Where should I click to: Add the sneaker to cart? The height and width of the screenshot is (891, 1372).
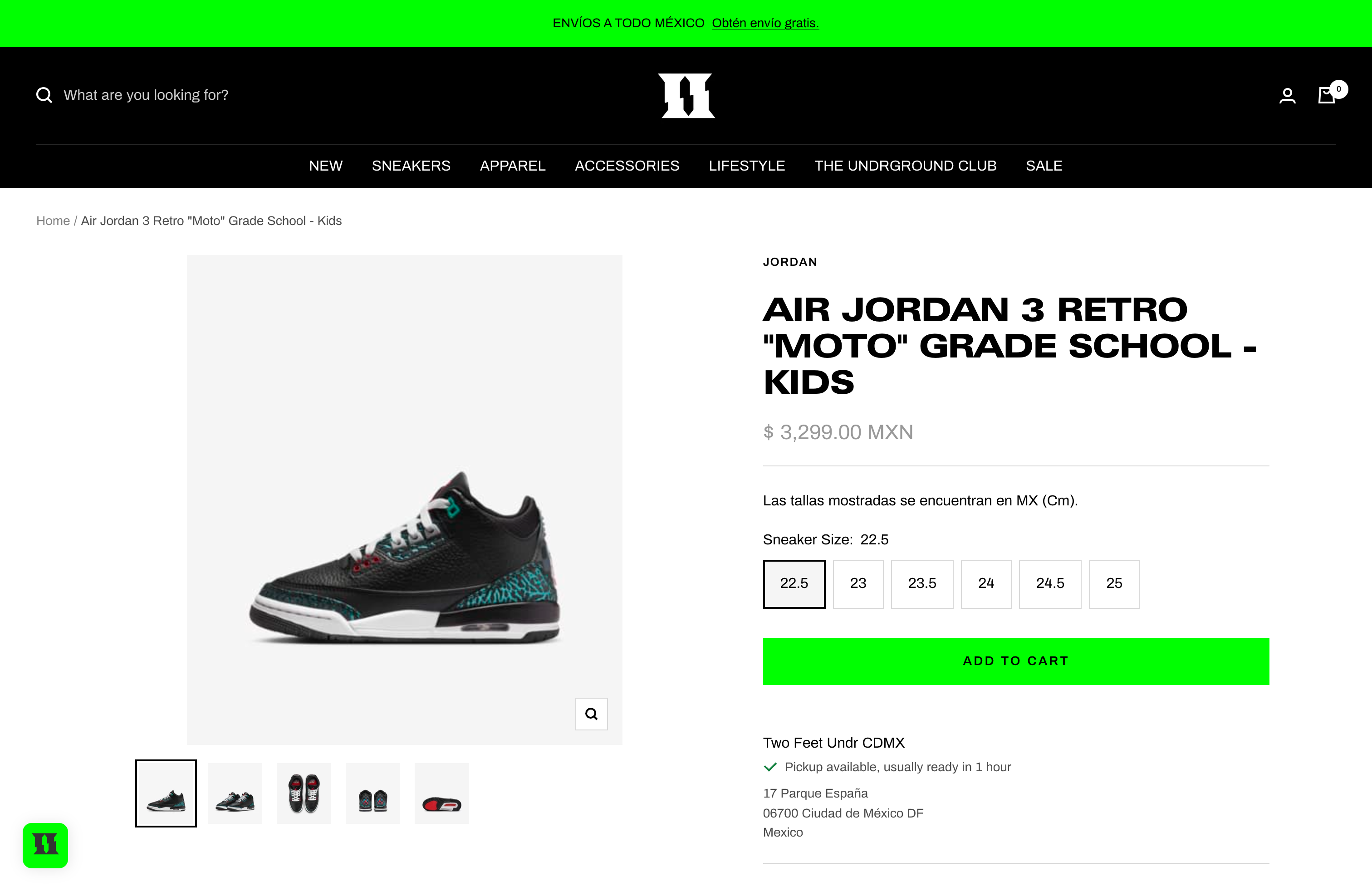point(1016,661)
